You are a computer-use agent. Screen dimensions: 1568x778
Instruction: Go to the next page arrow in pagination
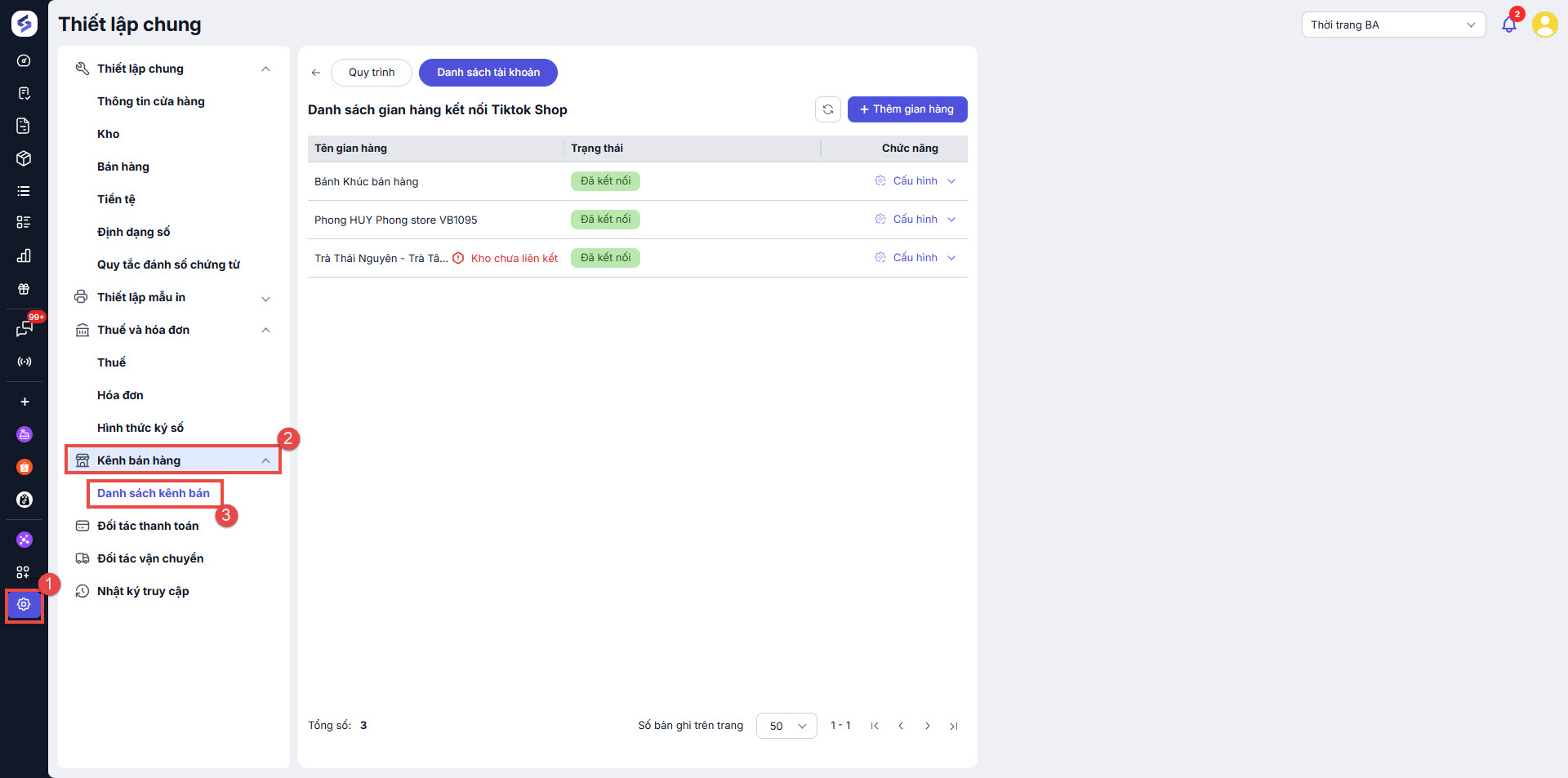[927, 726]
